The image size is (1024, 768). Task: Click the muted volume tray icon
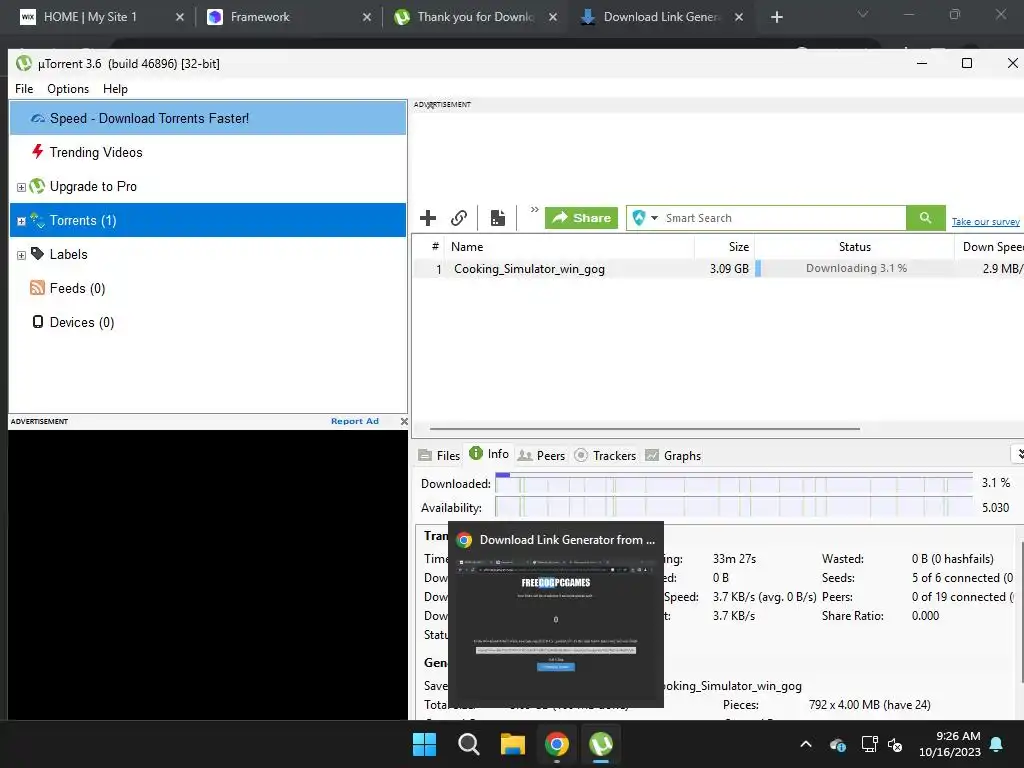(x=895, y=744)
